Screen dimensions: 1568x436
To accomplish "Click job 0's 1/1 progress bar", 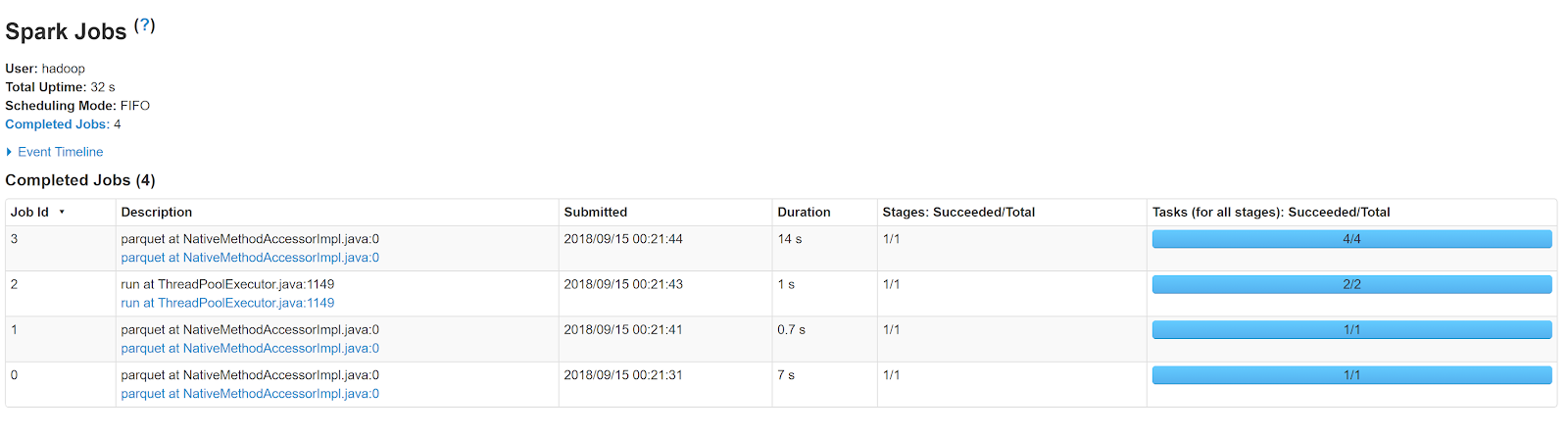I will [1351, 375].
